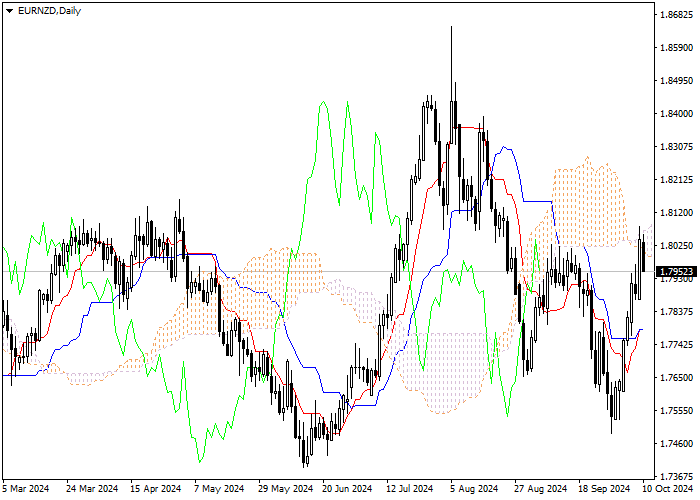Click the 5 Mar 2024 date label
Screen dimensions: 700x500
point(25,489)
